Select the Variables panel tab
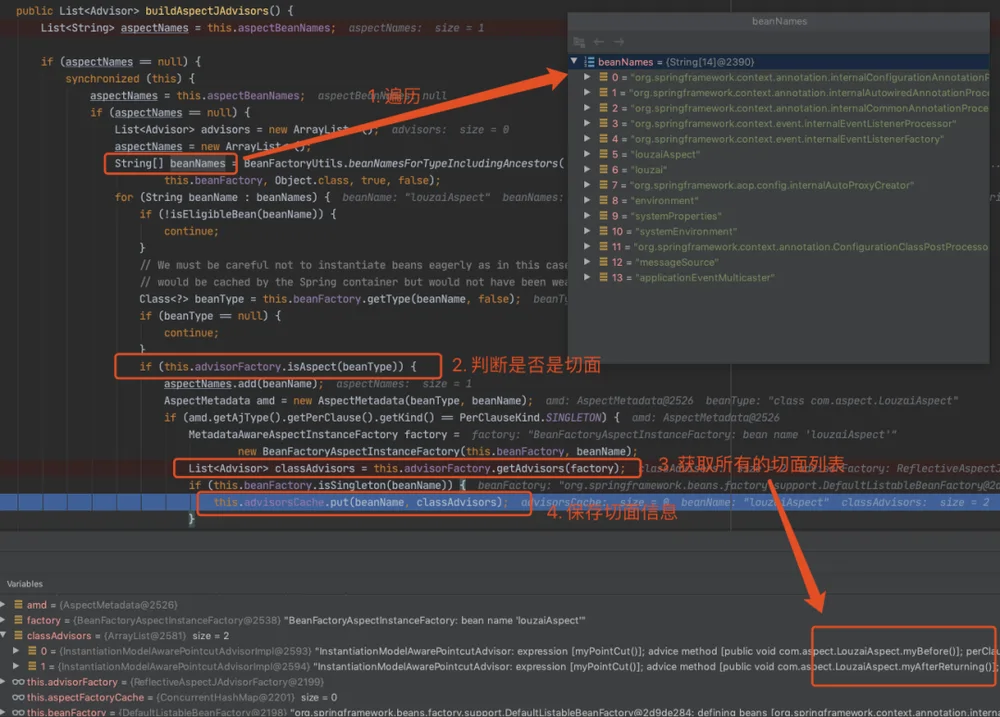 [25, 584]
